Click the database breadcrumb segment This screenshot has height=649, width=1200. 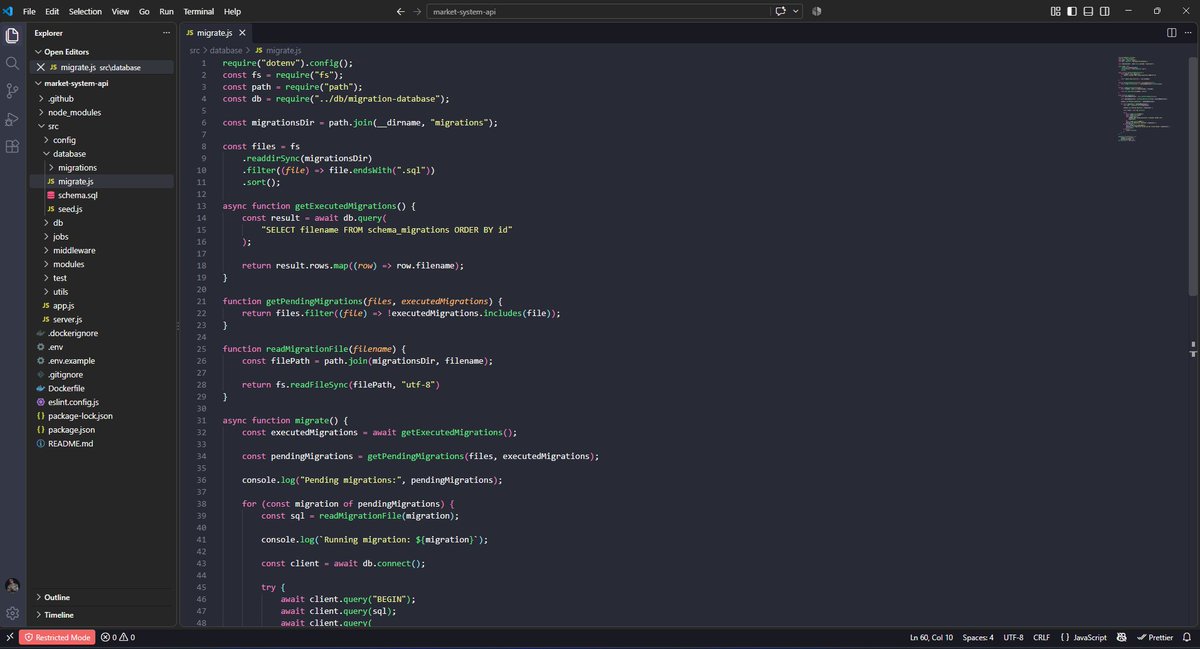[226, 49]
